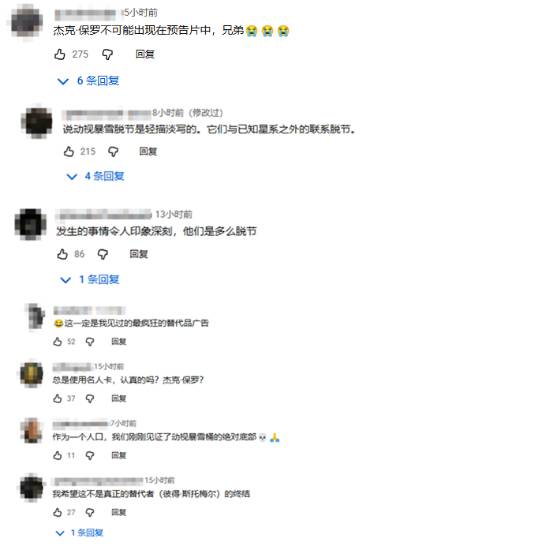Reply to the 215-like comment via 回复
The image size is (550, 546).
148,151
